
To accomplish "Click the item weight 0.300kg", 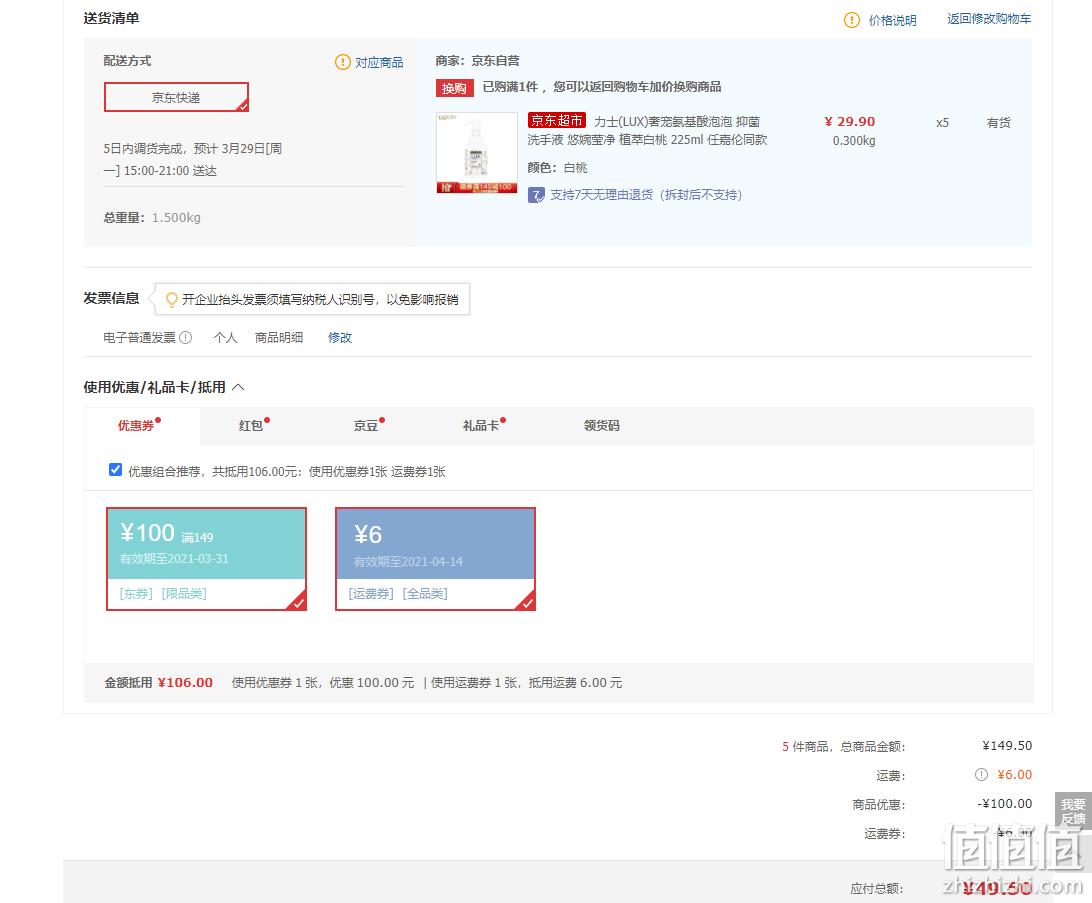I will 854,141.
